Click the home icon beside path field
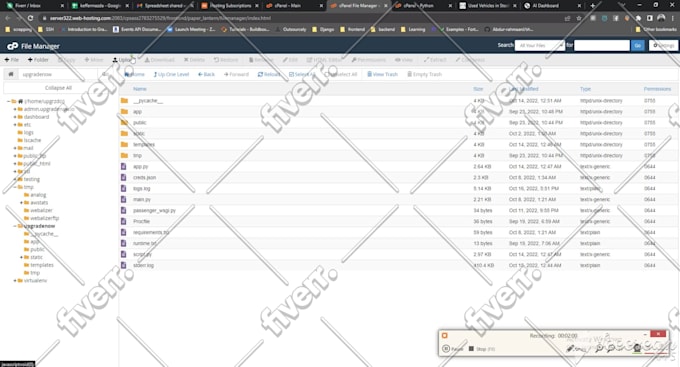This screenshot has width=680, height=367. [11, 74]
